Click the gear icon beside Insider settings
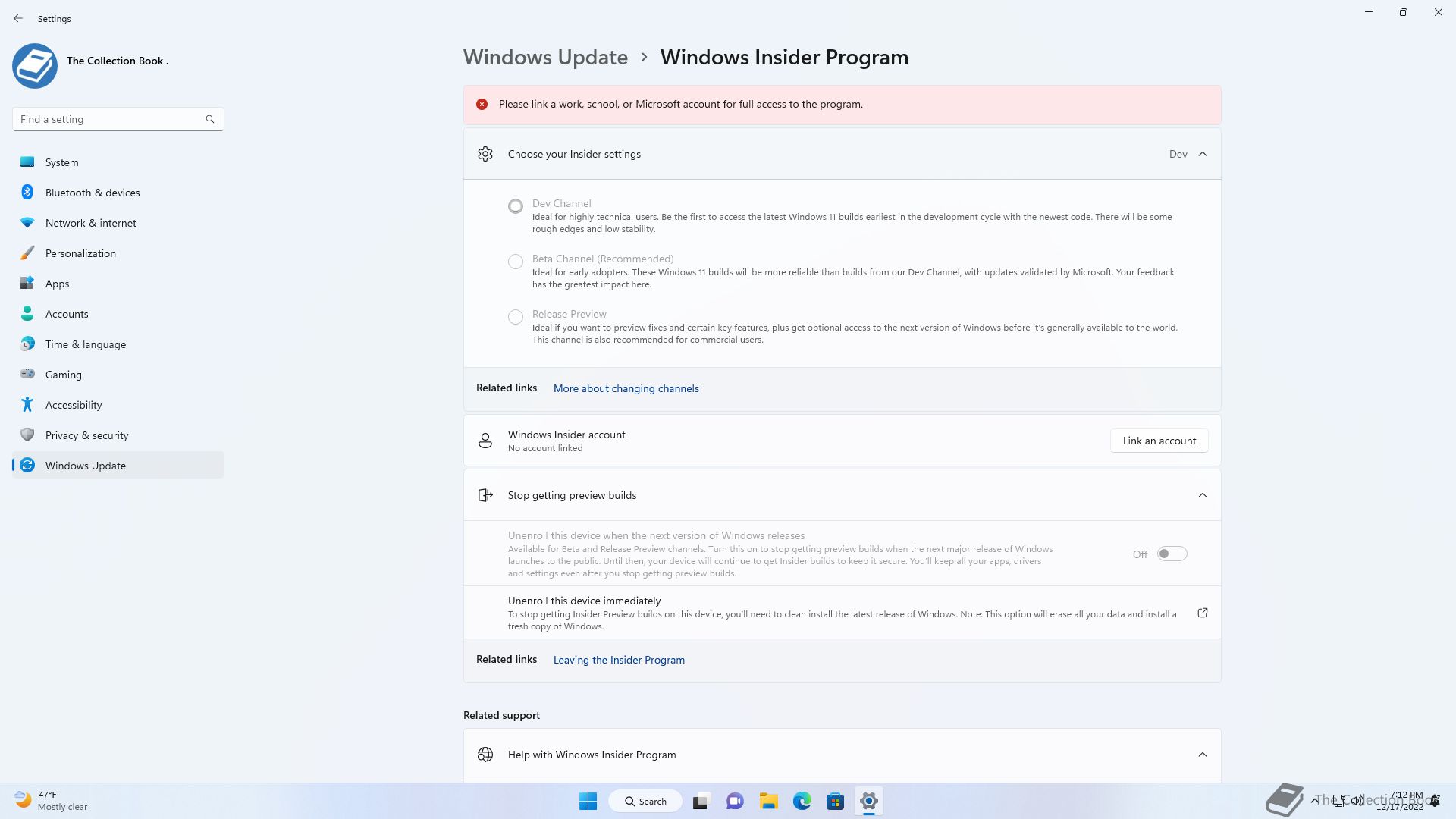The image size is (1456, 819). [485, 154]
